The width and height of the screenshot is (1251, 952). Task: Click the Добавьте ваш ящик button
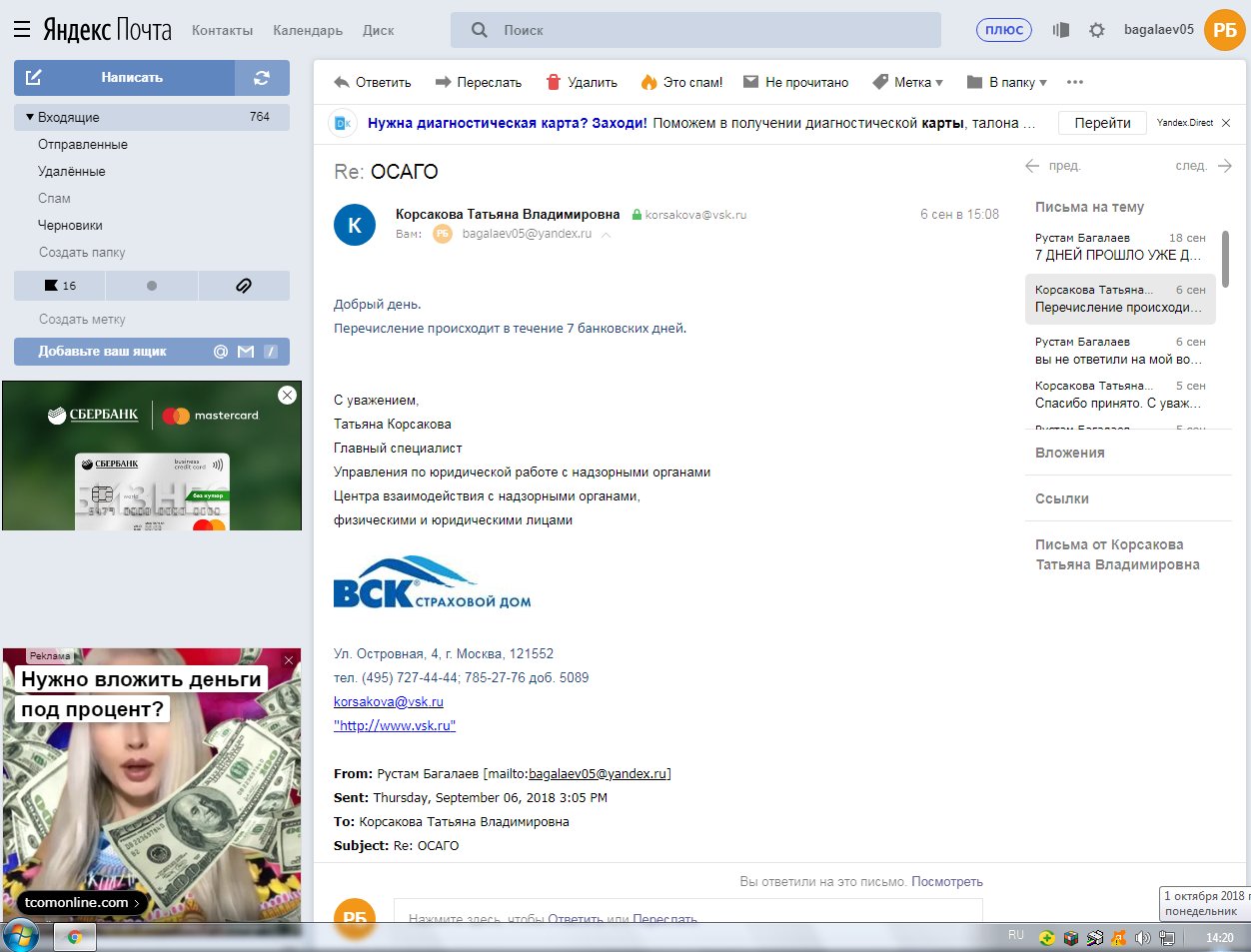(152, 352)
